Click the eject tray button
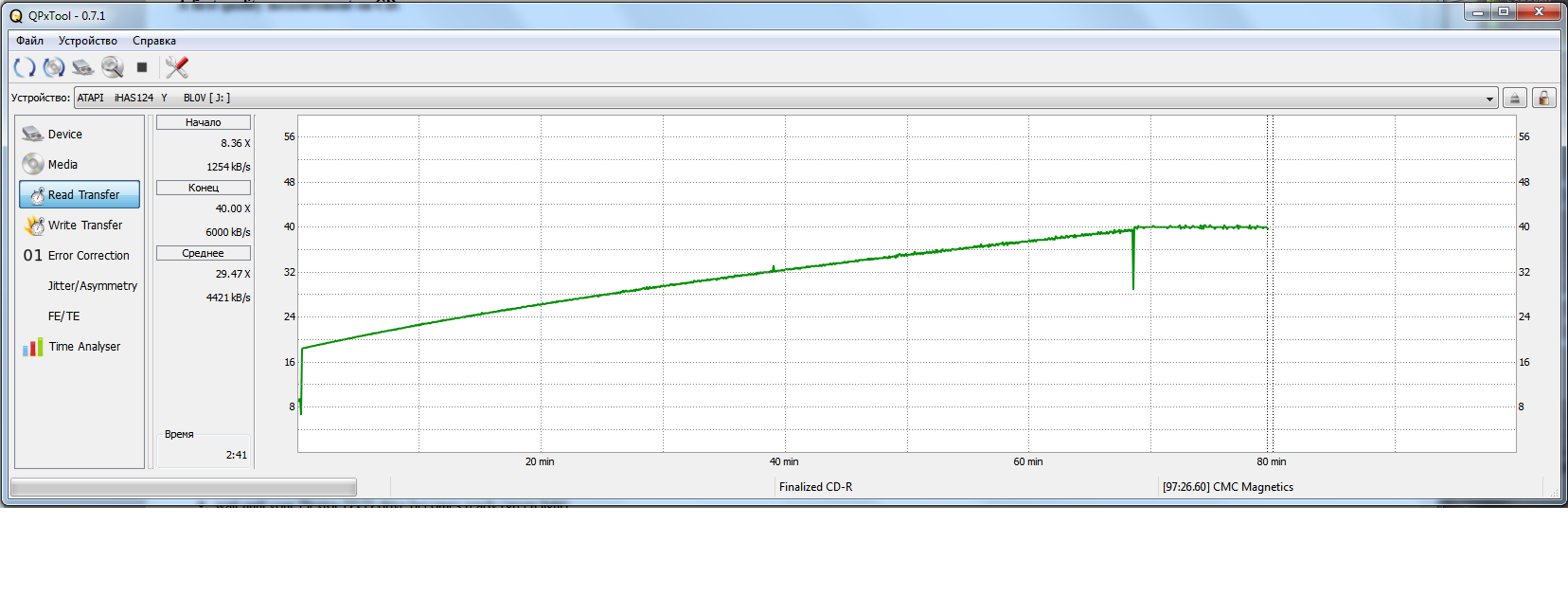This screenshot has width=1568, height=614. pos(1514,99)
